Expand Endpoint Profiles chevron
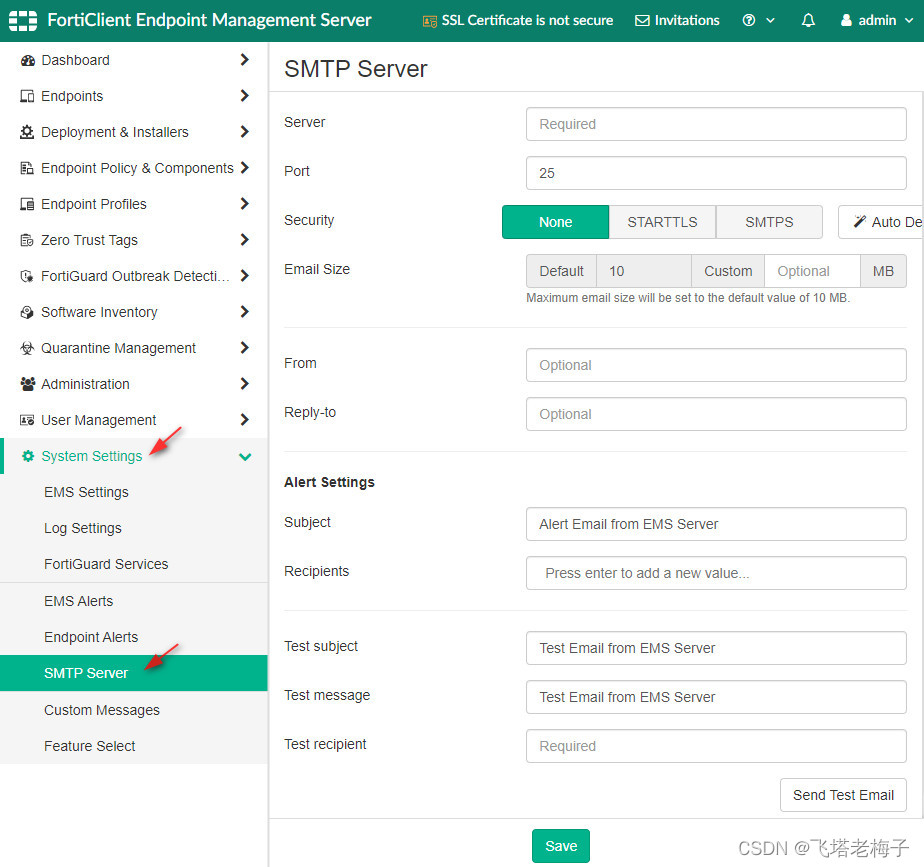 pos(245,203)
